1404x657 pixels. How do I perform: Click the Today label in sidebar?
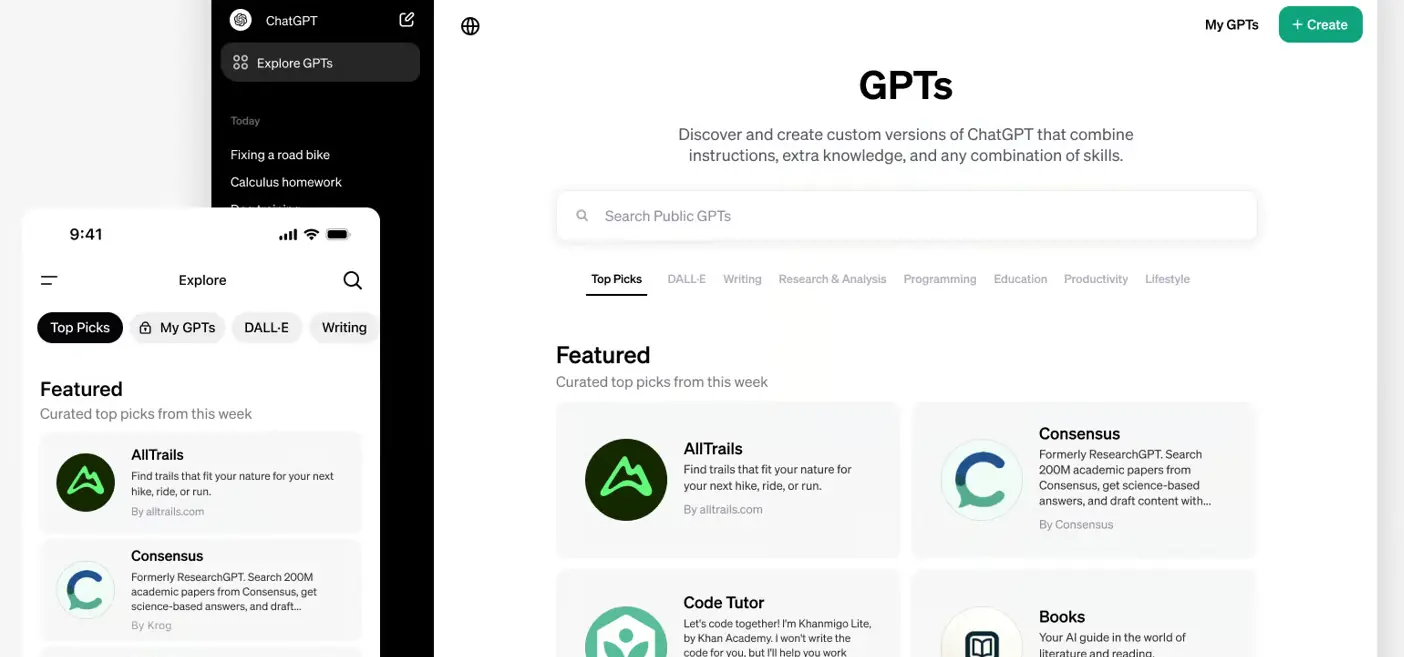[x=245, y=121]
